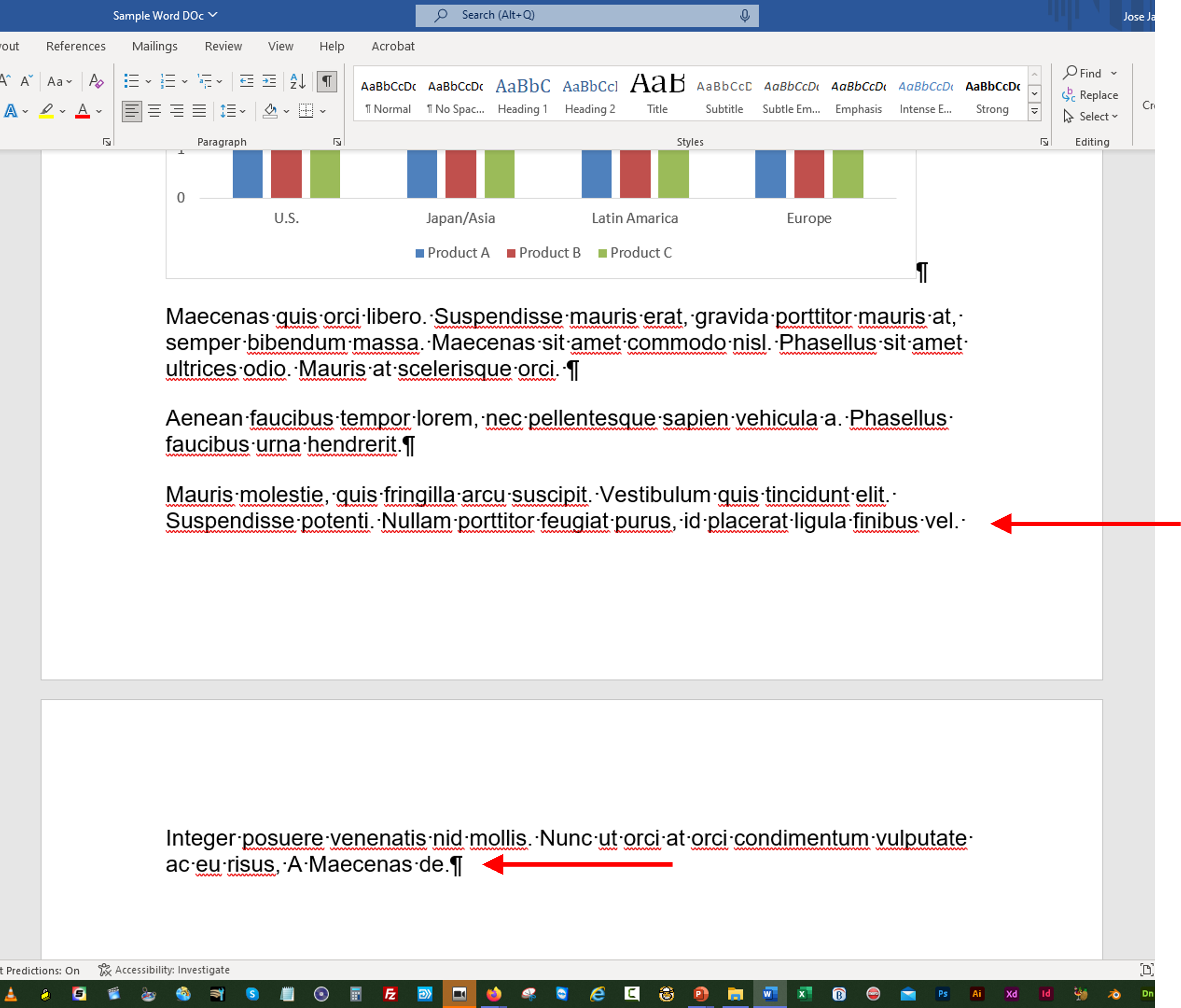Open Firefox from the taskbar
1181x1008 pixels.
pyautogui.click(x=494, y=994)
